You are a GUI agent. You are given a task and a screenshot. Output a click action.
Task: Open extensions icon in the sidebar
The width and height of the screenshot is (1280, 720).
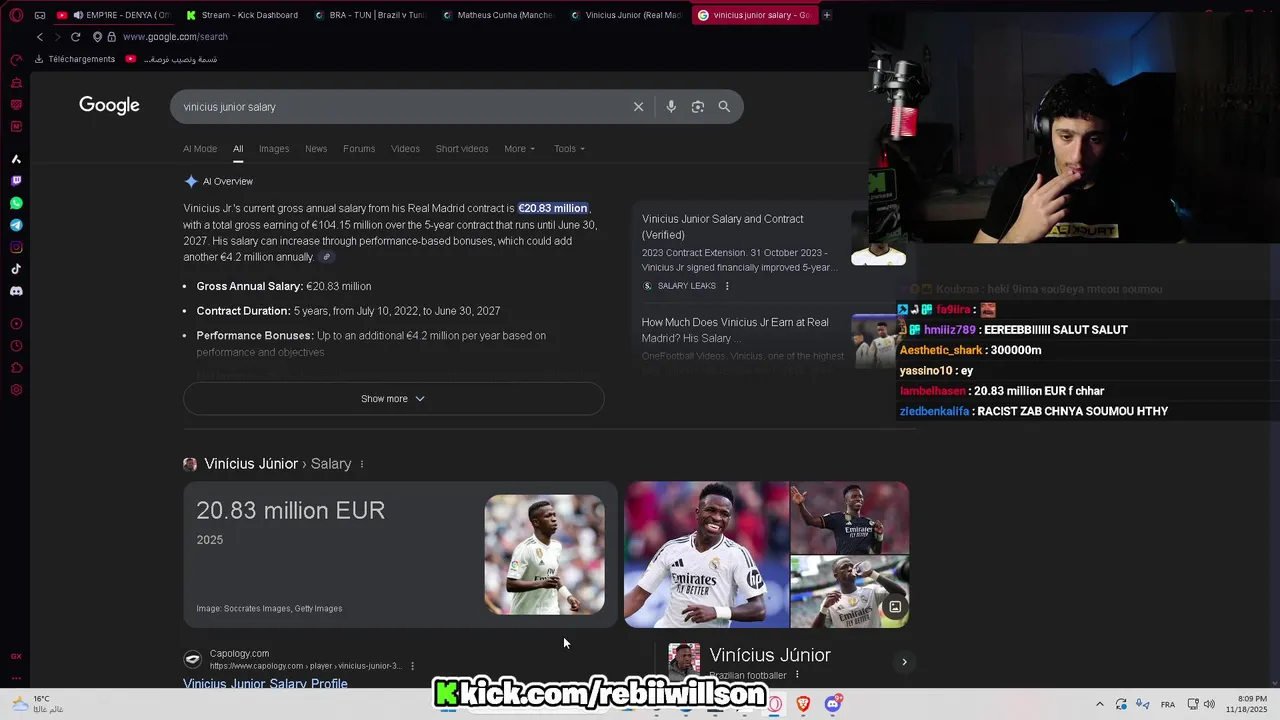point(16,368)
